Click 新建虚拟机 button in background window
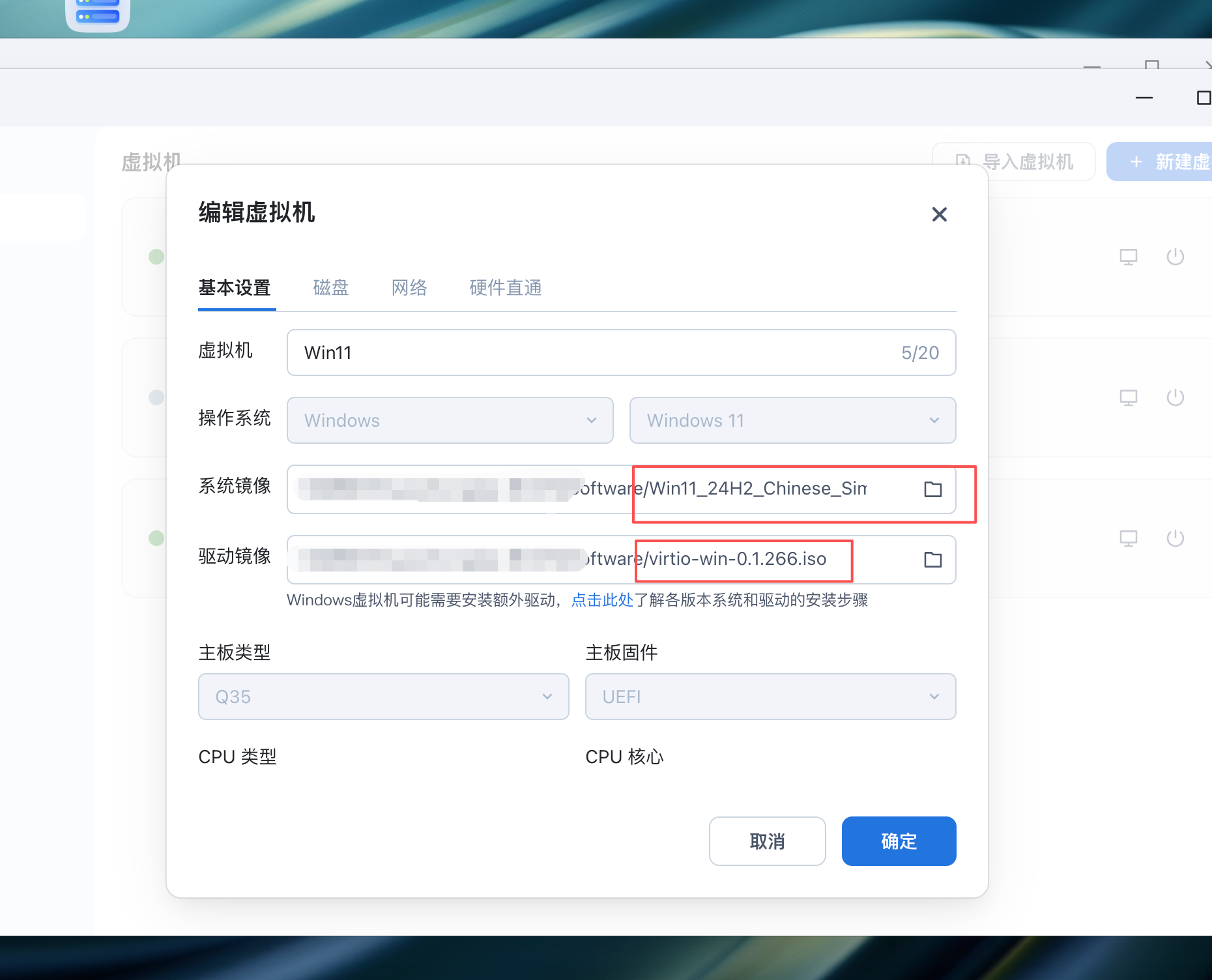Screen dimensions: 1212x980 (x=1159, y=162)
